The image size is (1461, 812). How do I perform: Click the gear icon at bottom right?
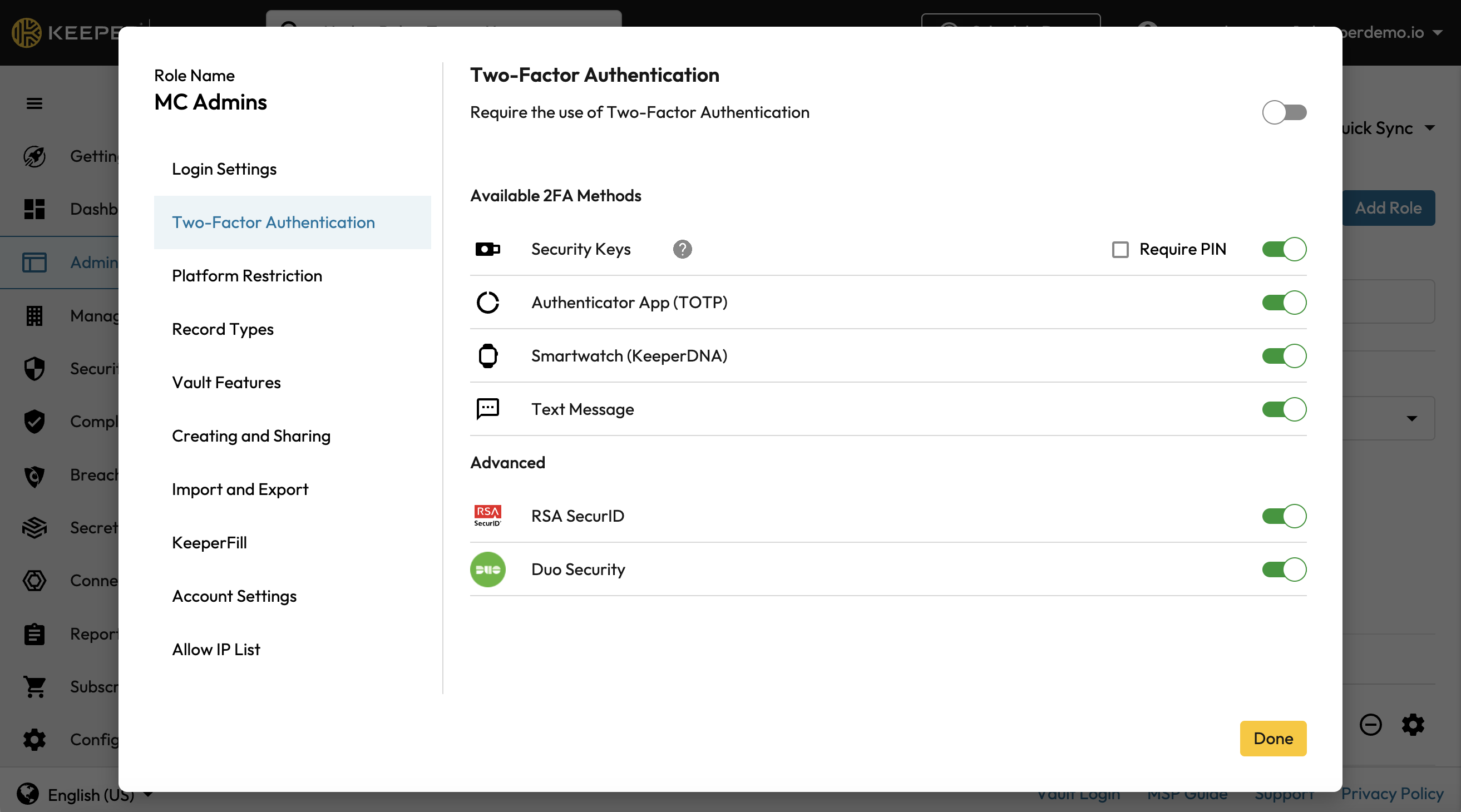[1413, 725]
